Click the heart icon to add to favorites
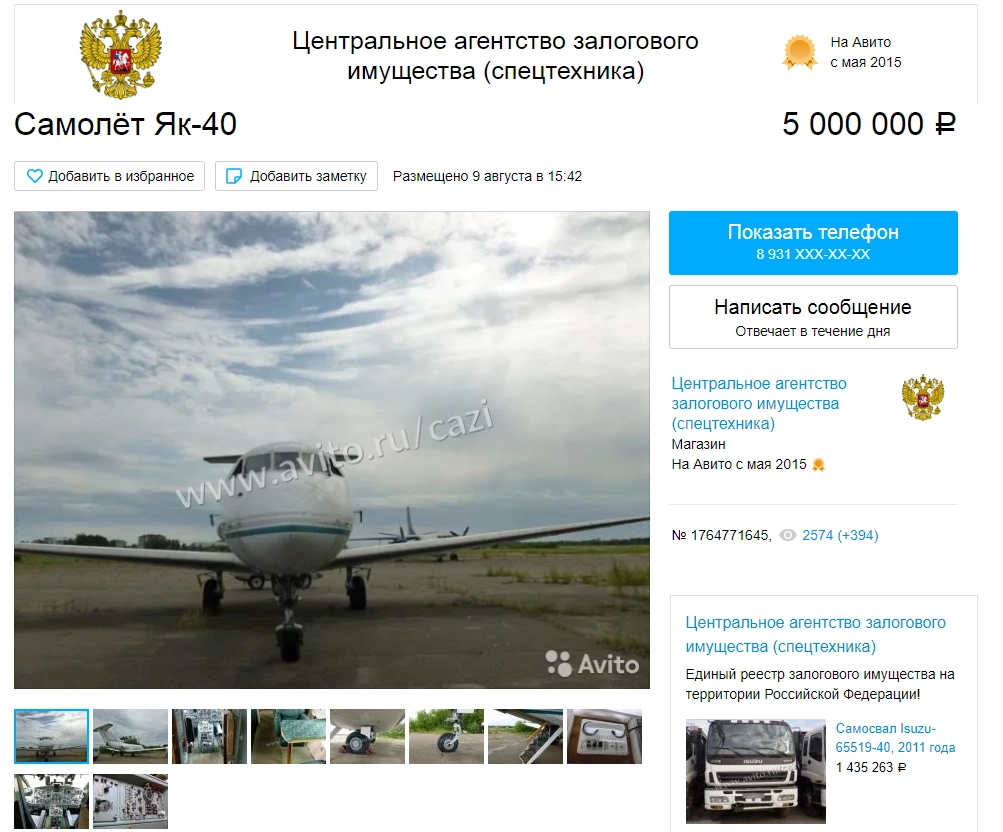Screen dimensions: 1003x832 coord(35,176)
